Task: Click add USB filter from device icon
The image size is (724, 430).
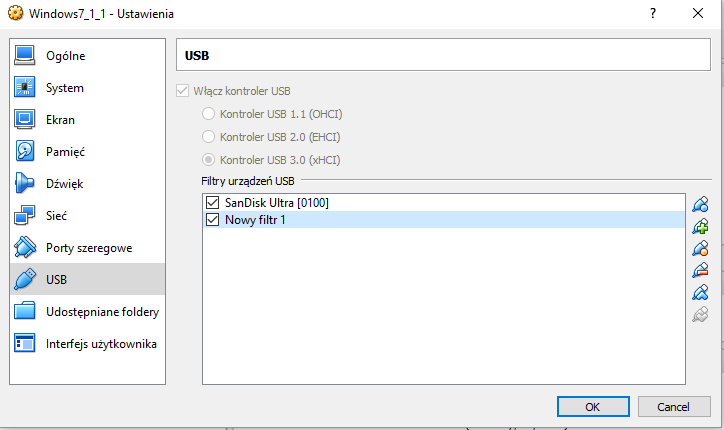Action: 700,226
